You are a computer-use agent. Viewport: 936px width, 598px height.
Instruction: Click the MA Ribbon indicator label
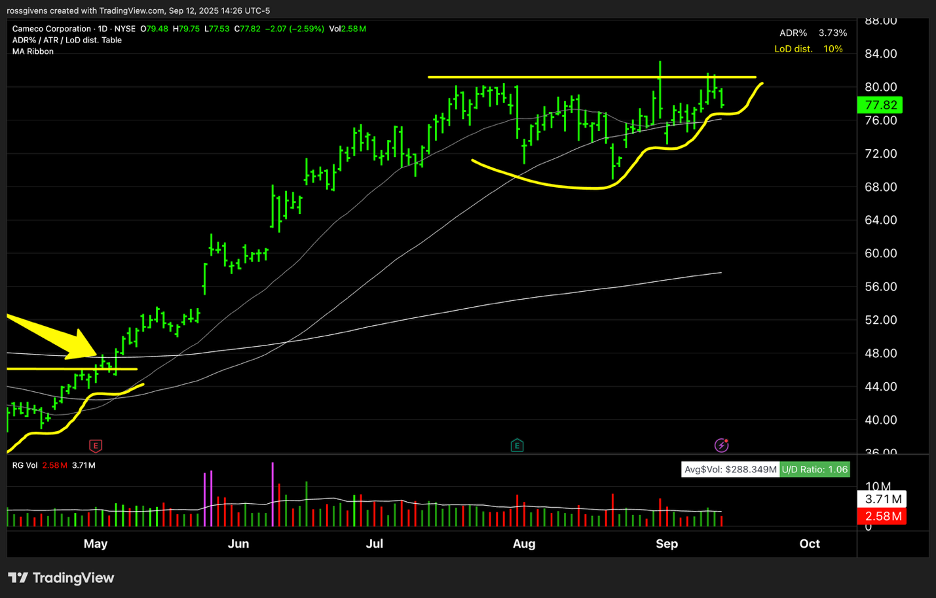[33, 52]
